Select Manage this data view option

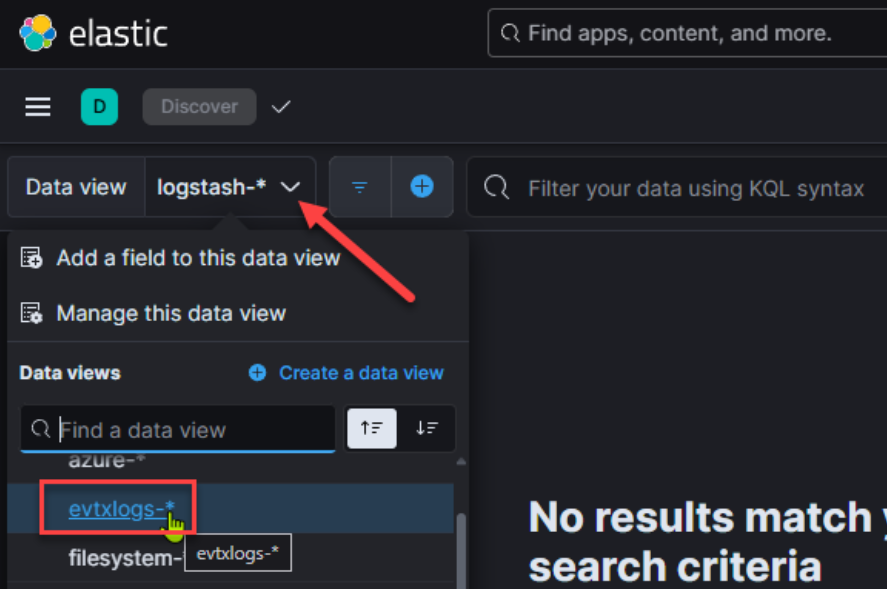pos(171,314)
